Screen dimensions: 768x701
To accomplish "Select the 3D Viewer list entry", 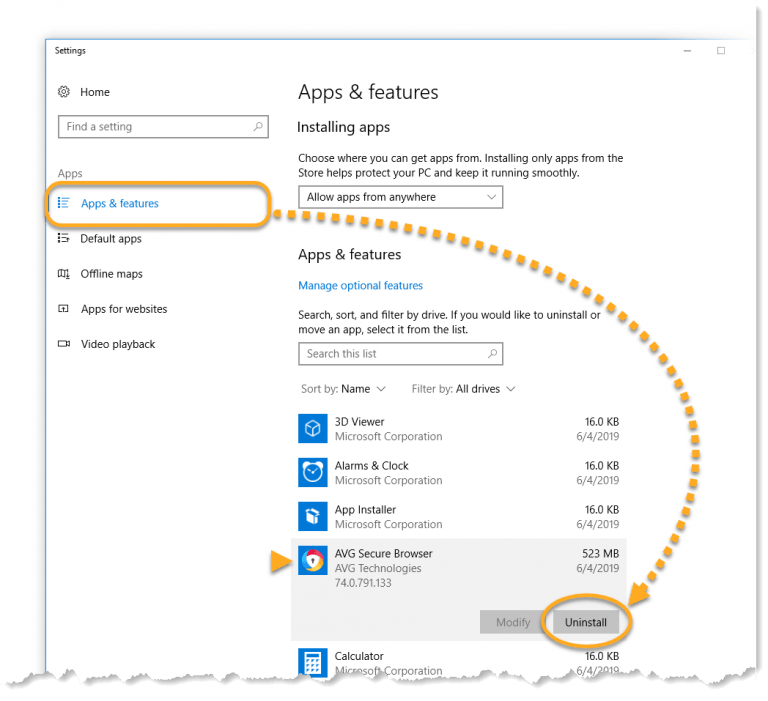I will [459, 429].
